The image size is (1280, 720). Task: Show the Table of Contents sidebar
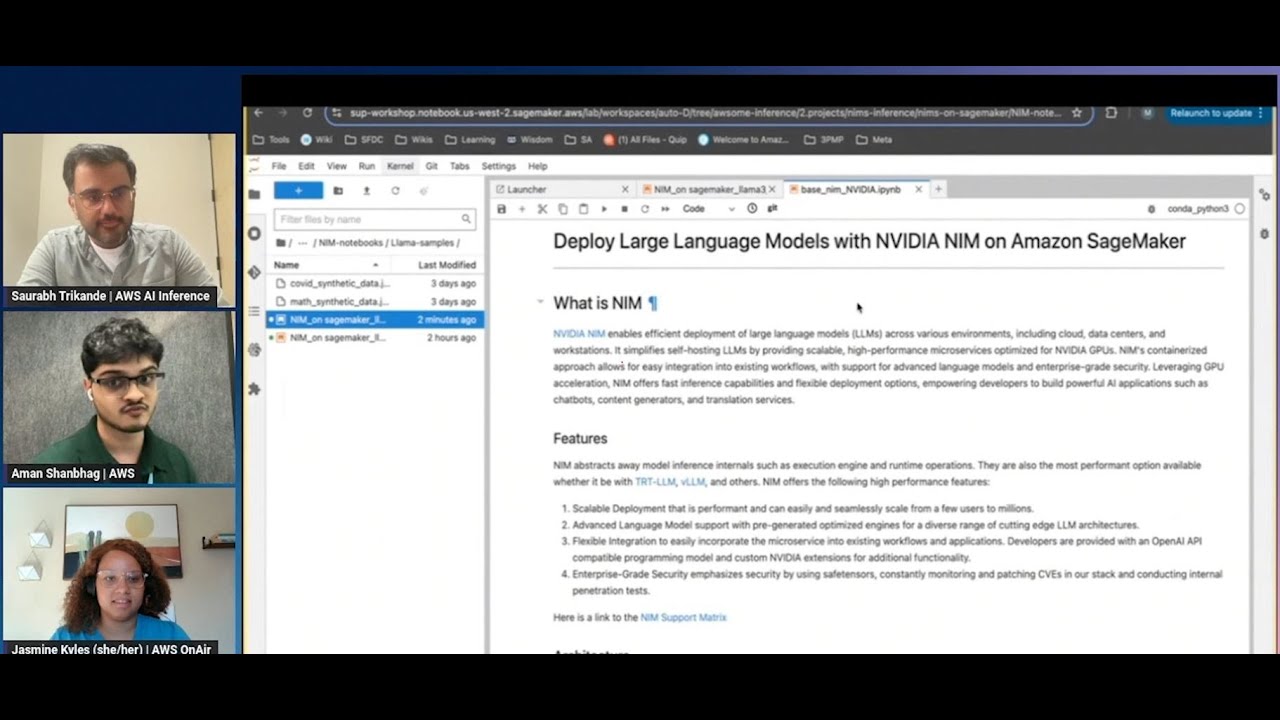point(254,311)
